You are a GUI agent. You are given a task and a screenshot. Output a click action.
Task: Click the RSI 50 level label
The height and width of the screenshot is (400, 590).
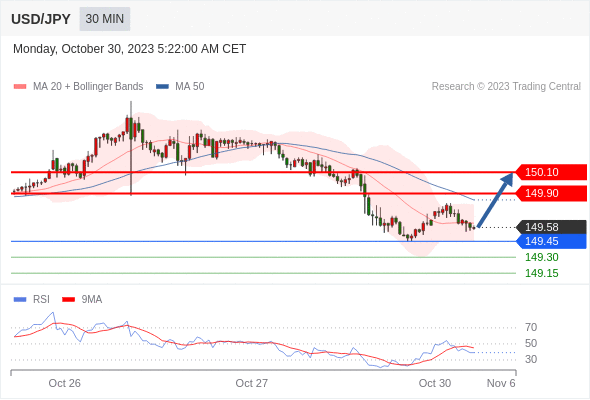[x=531, y=343]
